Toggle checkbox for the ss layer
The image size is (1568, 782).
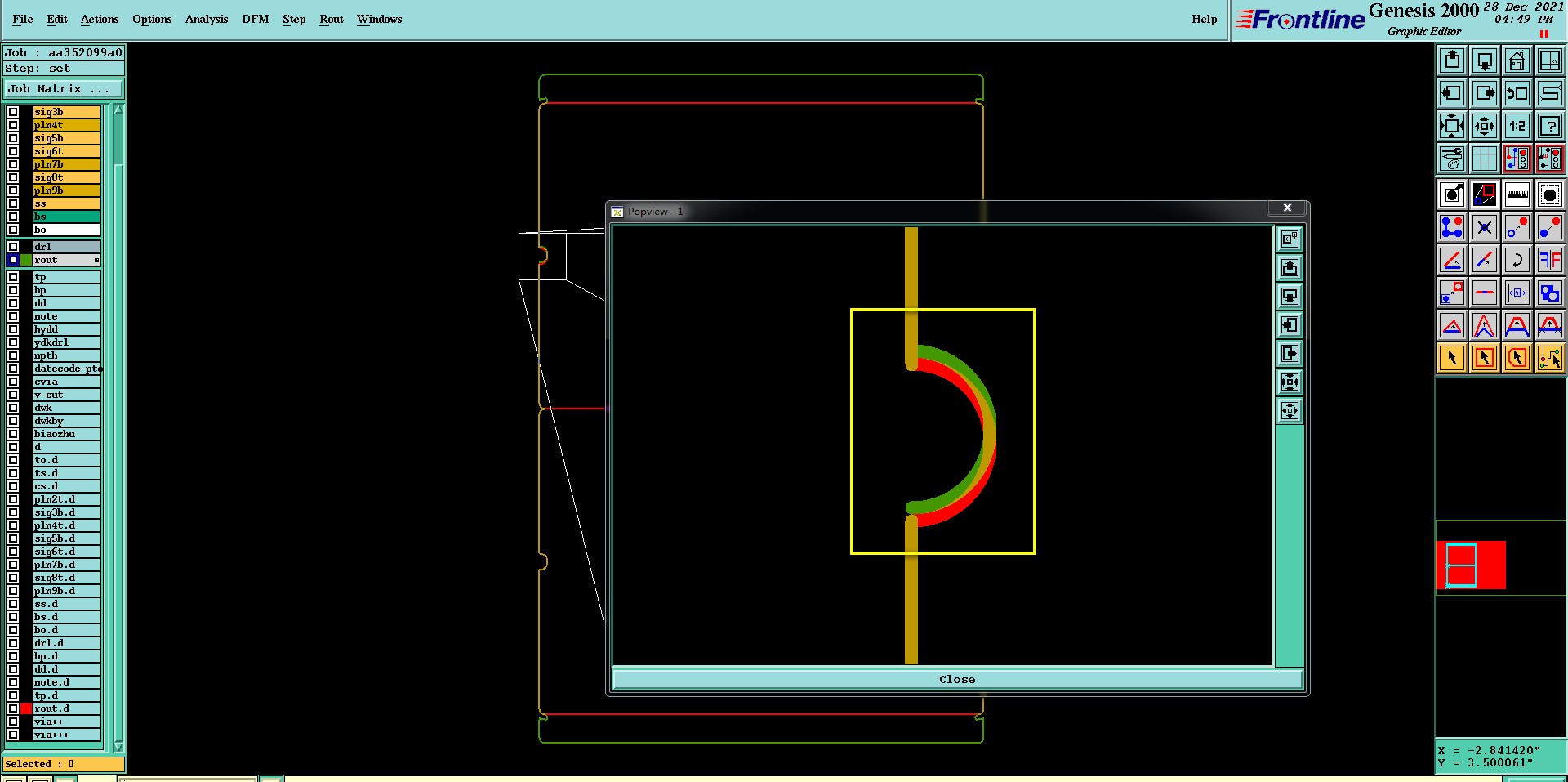(13, 203)
